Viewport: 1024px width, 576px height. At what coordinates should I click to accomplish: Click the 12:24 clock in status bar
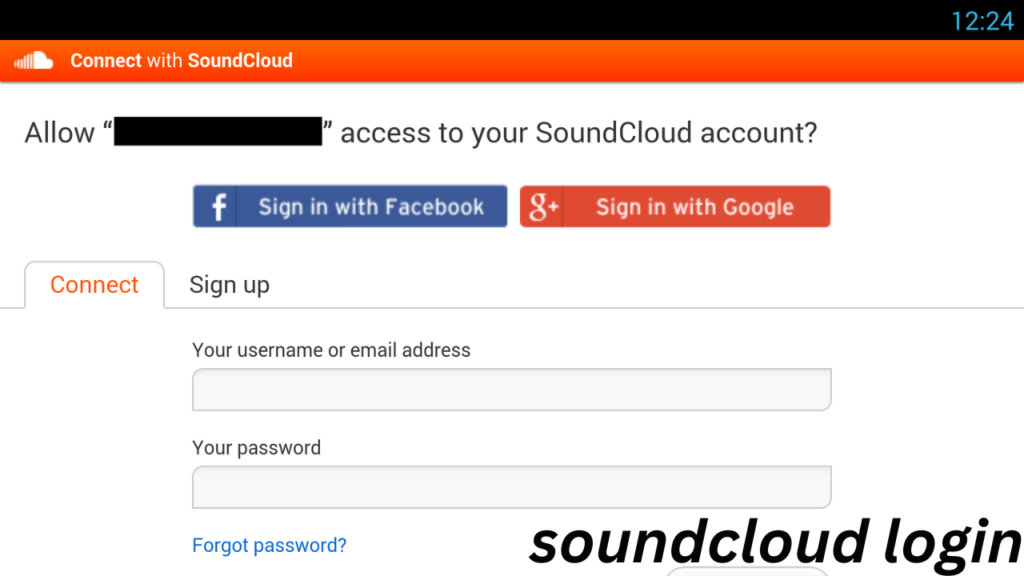(982, 21)
